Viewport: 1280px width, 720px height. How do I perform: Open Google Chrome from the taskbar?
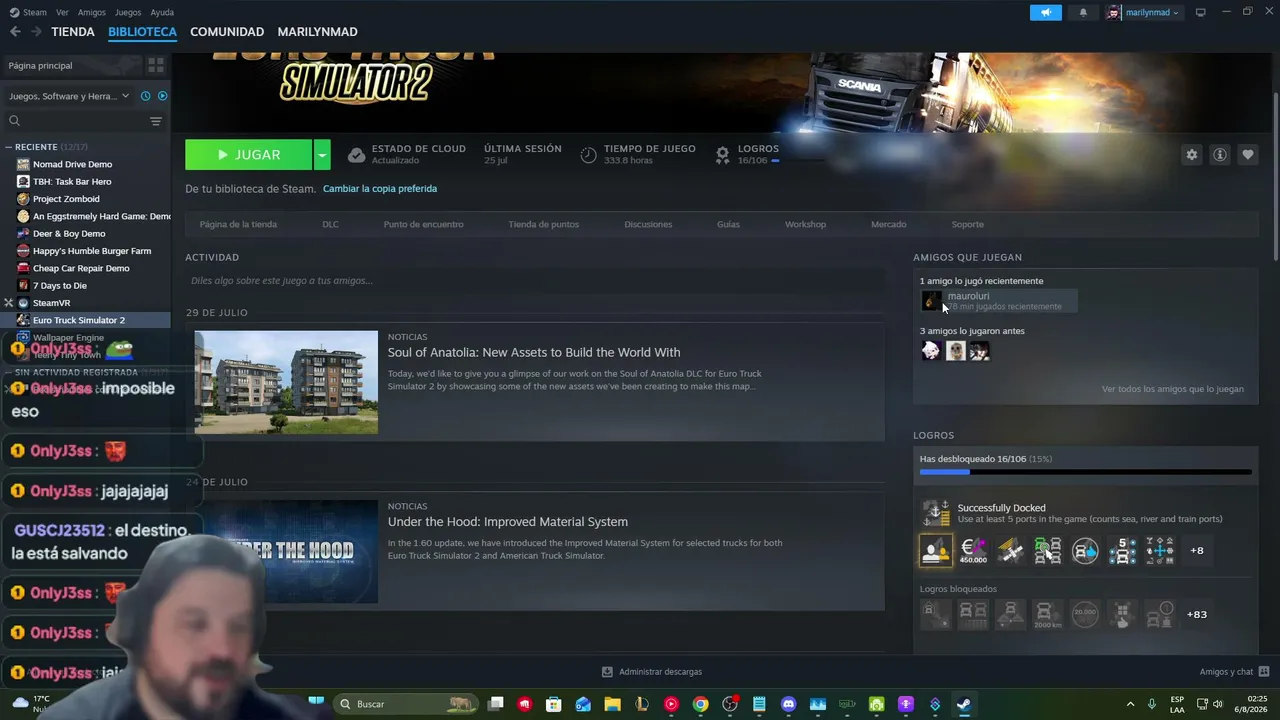700,704
